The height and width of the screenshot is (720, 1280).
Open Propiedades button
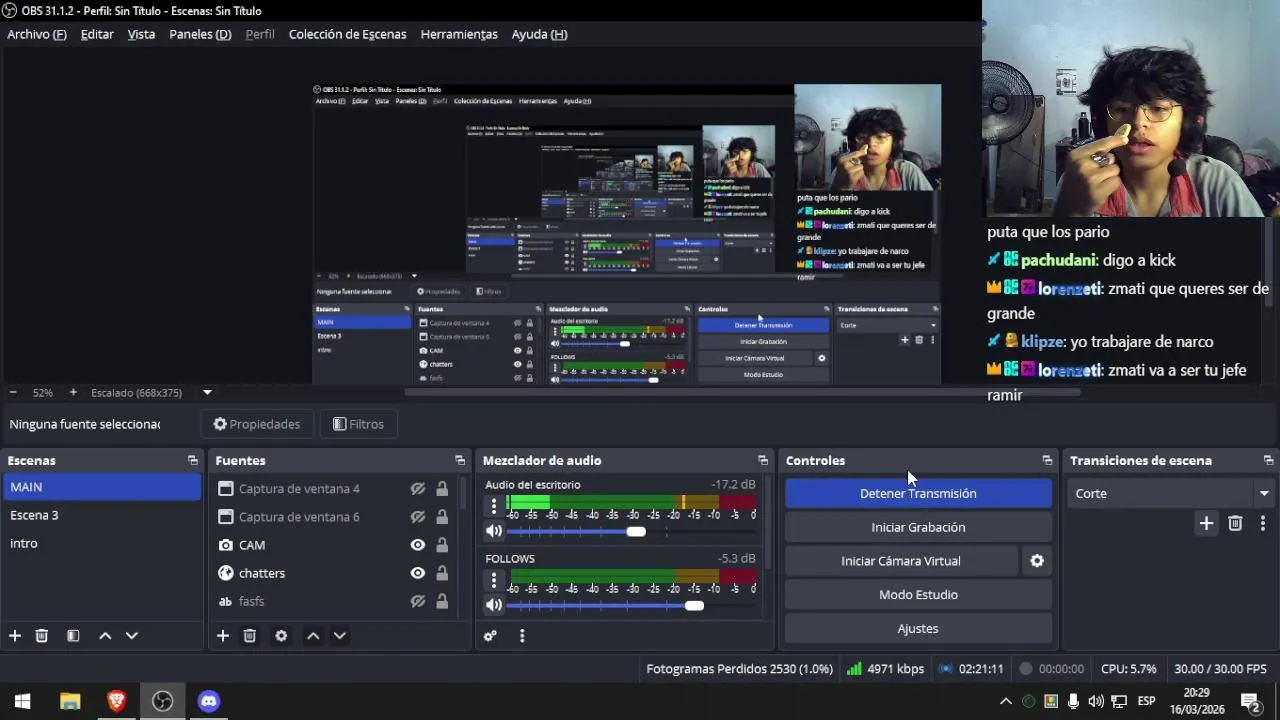click(x=257, y=424)
